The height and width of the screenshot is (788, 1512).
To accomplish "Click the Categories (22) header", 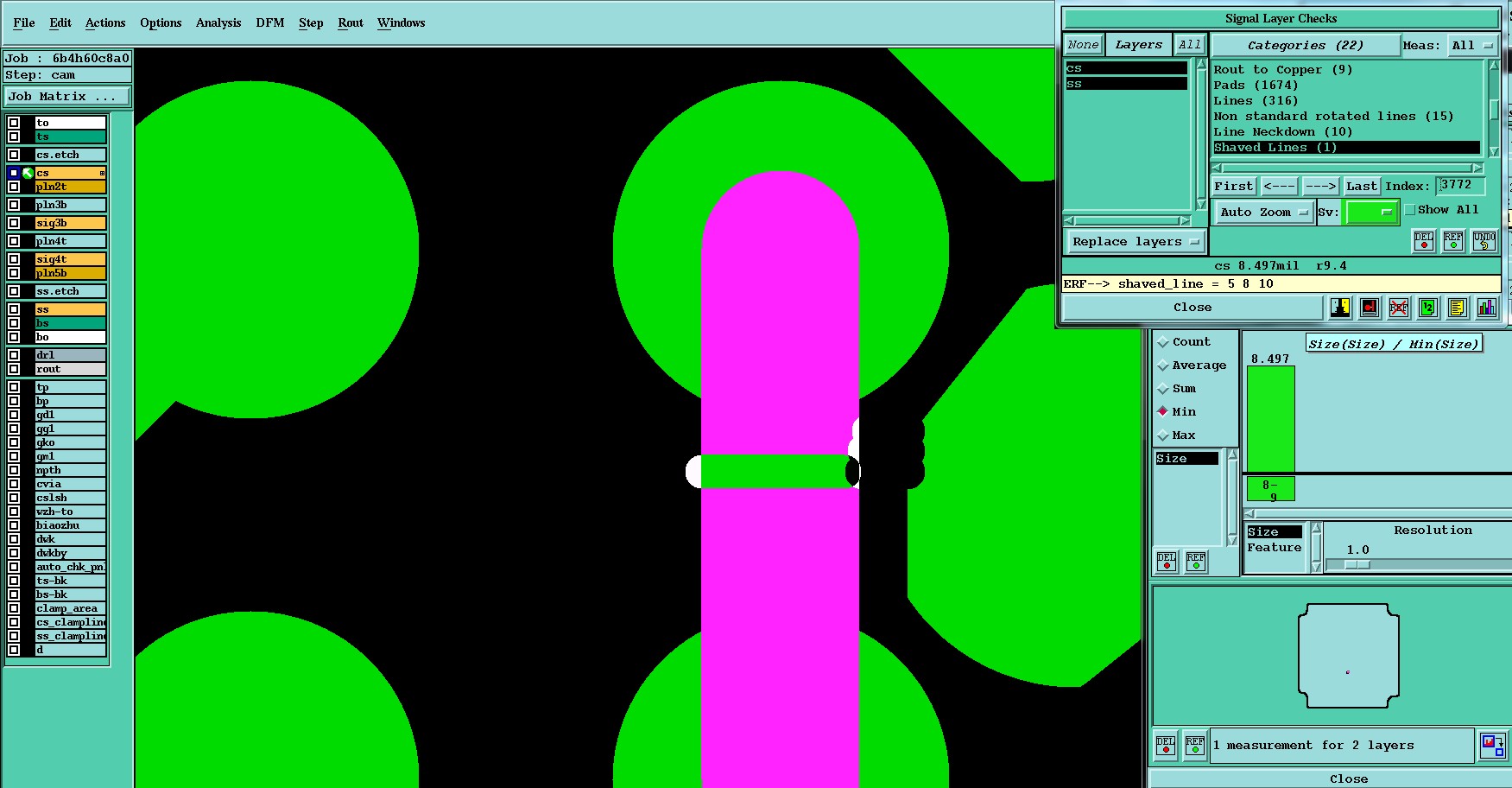I will click(x=1305, y=45).
